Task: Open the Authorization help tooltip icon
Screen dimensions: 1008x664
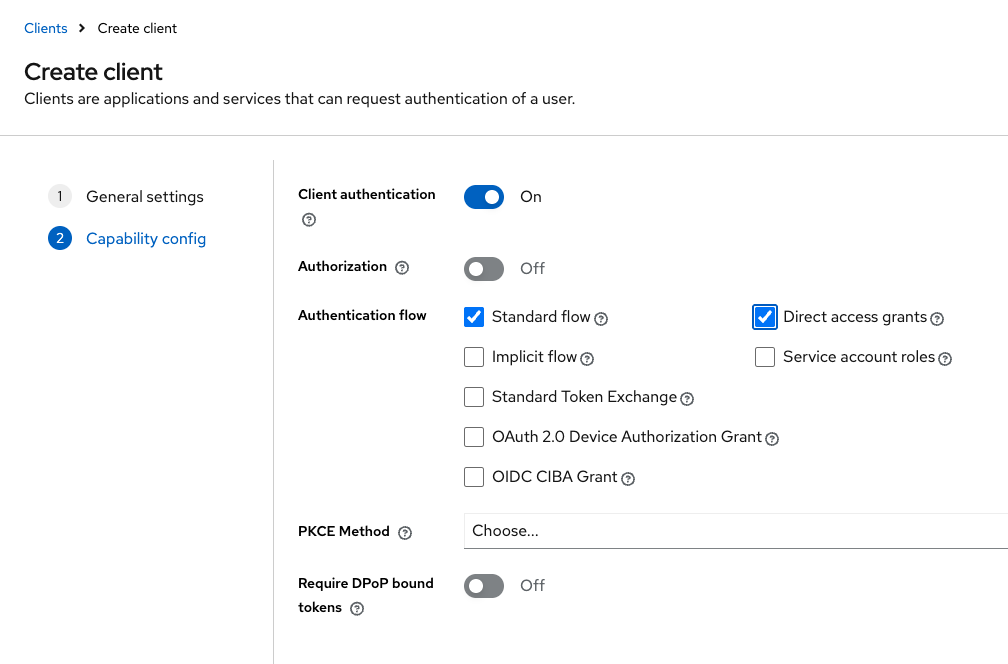Action: (x=402, y=268)
